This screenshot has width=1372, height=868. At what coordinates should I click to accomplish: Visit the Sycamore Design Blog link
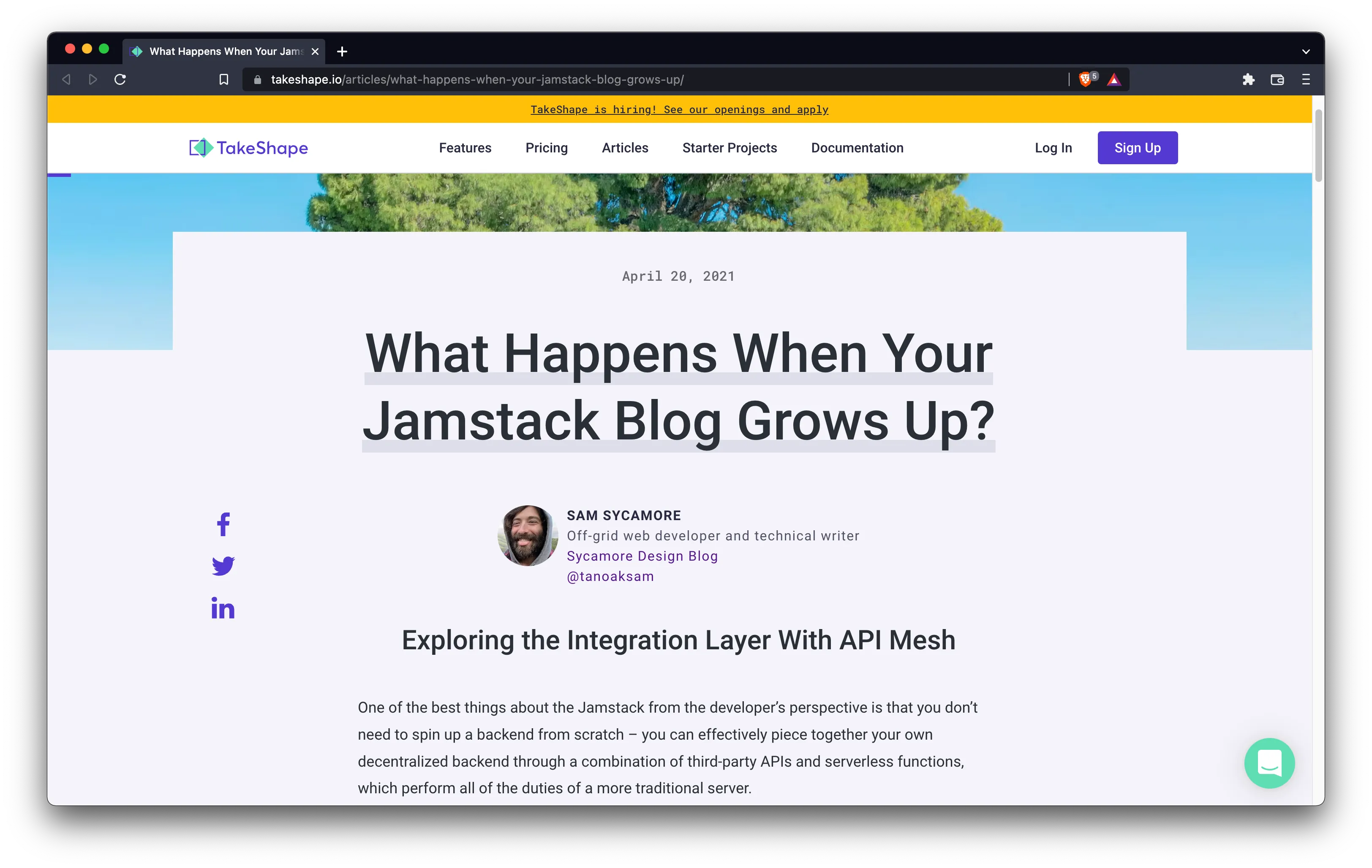(642, 556)
